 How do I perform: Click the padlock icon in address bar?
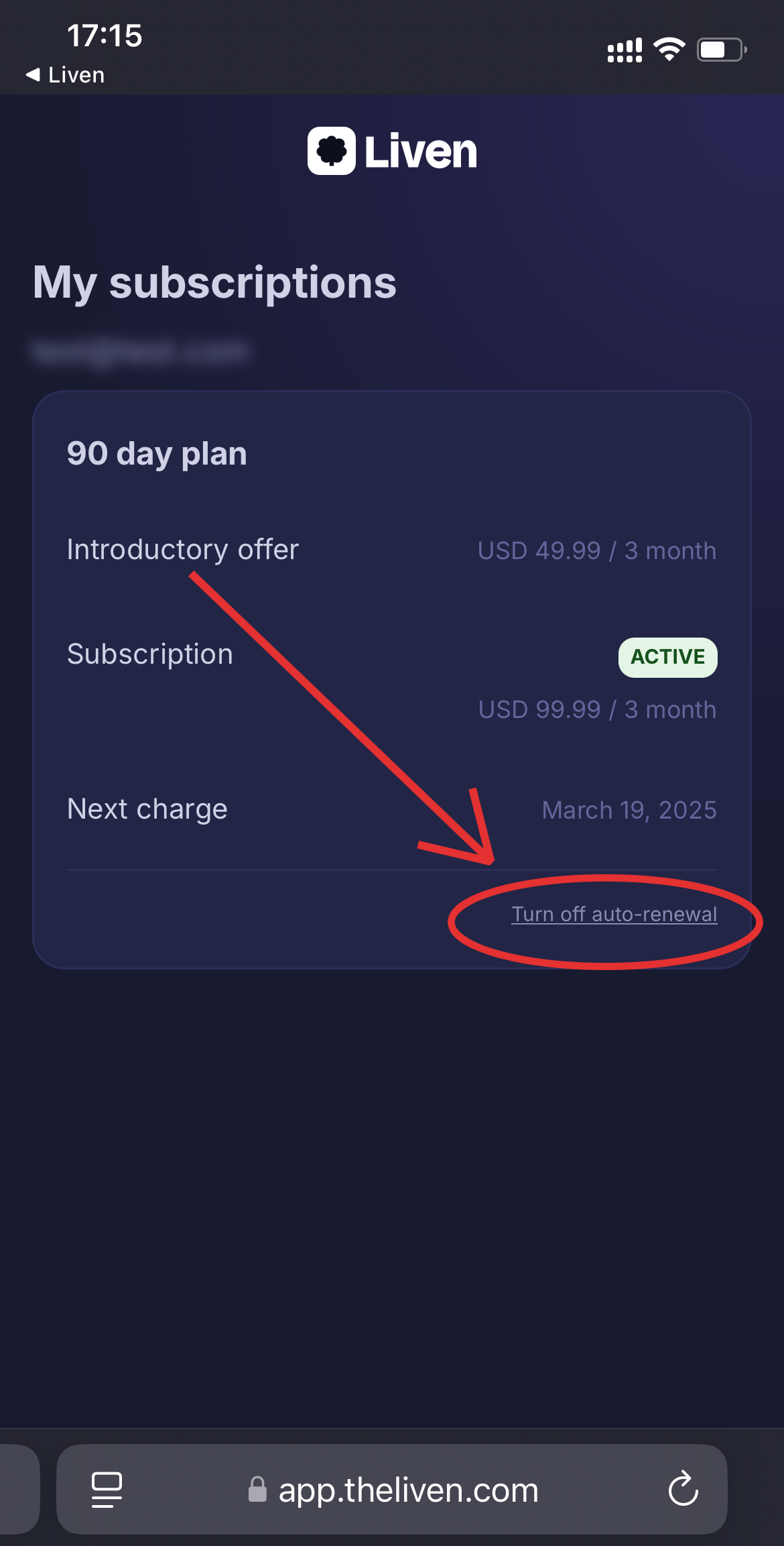pos(257,1490)
